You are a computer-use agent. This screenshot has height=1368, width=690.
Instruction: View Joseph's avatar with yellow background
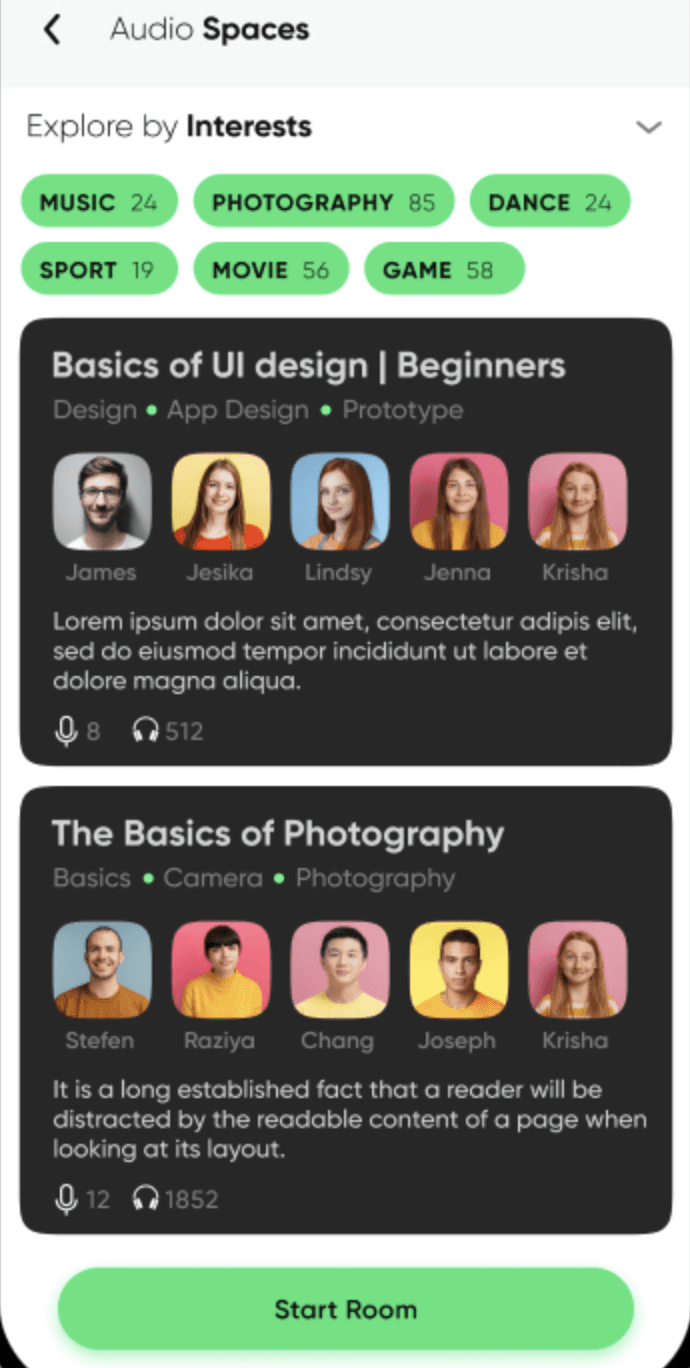[x=459, y=970]
